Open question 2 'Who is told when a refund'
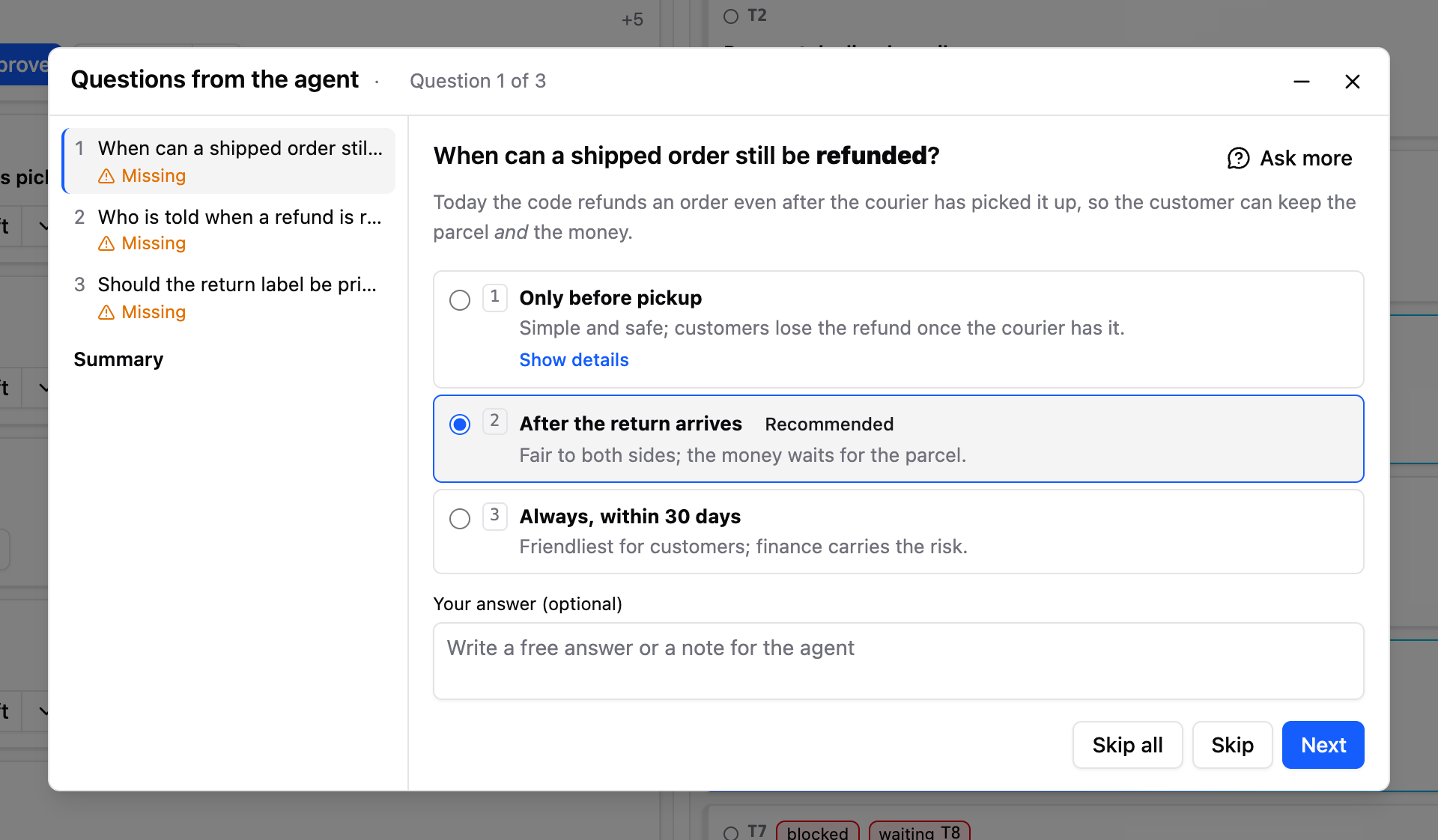 pos(229,229)
